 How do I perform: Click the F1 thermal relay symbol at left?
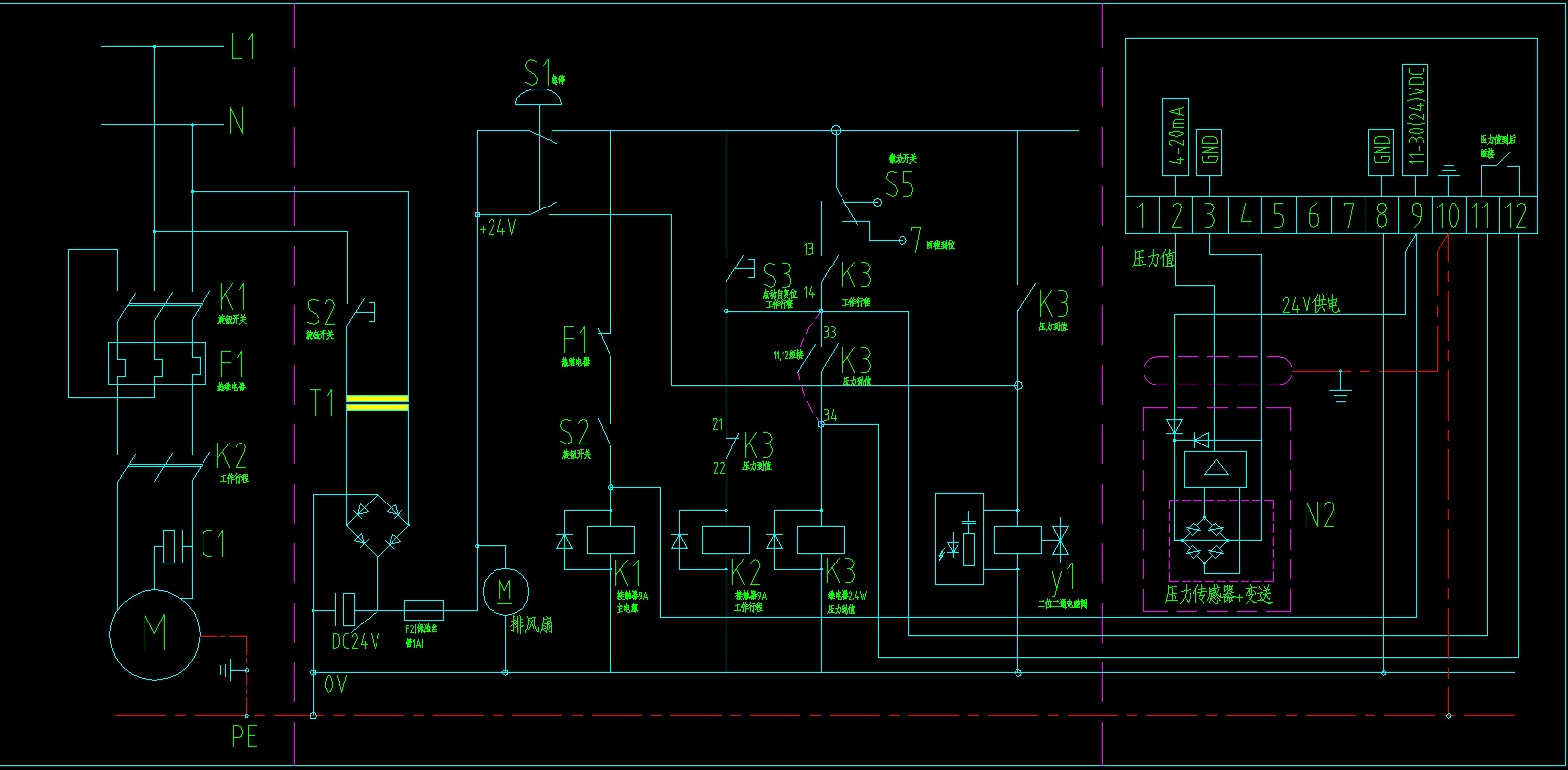(x=157, y=364)
